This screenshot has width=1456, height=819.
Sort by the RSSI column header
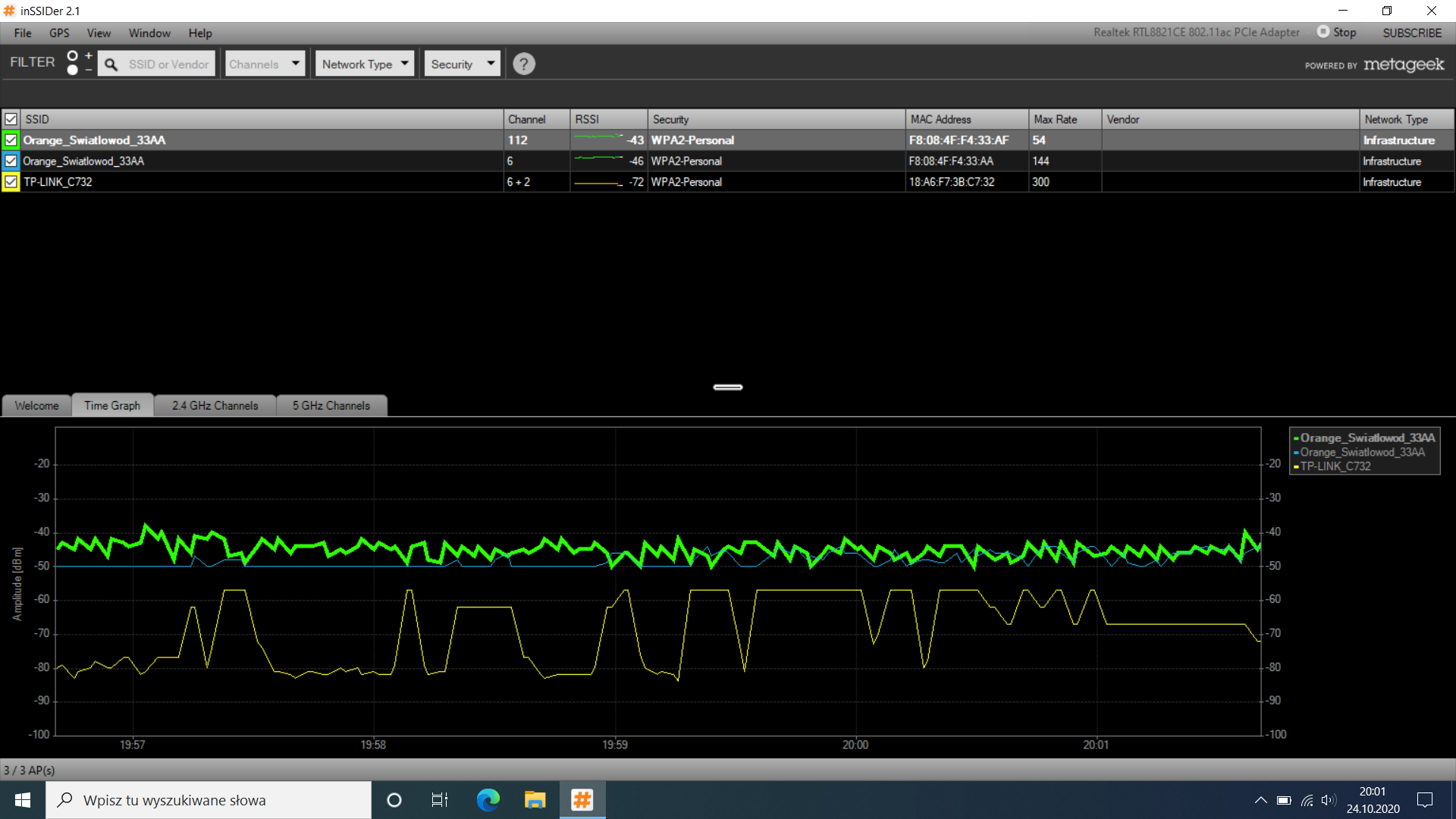pyautogui.click(x=609, y=119)
